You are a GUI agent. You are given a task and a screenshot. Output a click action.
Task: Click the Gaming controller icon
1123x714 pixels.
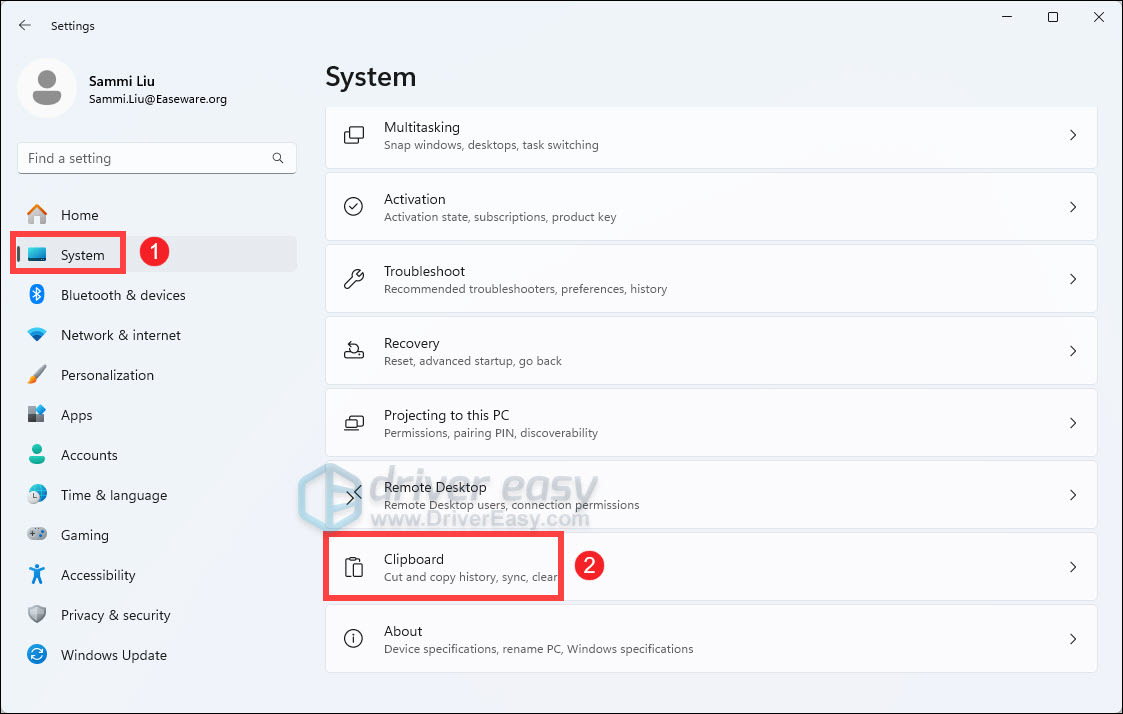pos(37,535)
